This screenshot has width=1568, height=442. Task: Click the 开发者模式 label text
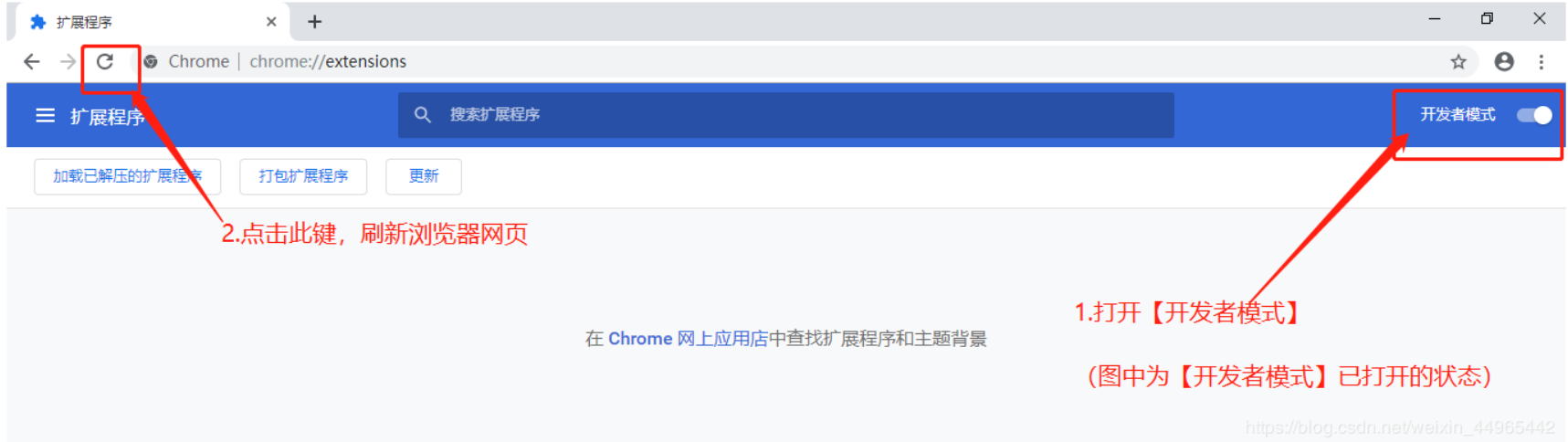coord(1458,114)
